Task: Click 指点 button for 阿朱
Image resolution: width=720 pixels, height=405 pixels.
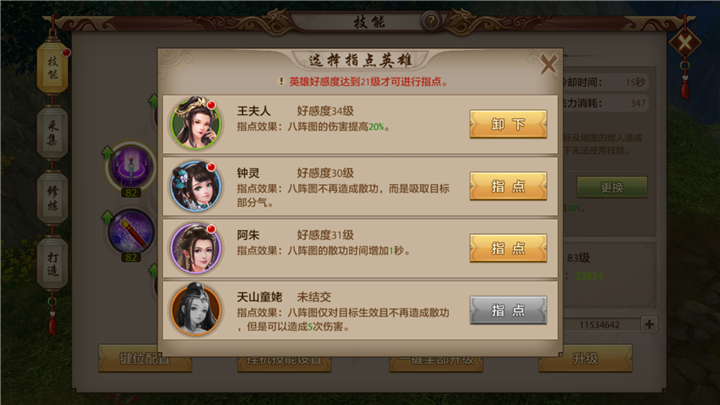Action: pyautogui.click(x=508, y=248)
